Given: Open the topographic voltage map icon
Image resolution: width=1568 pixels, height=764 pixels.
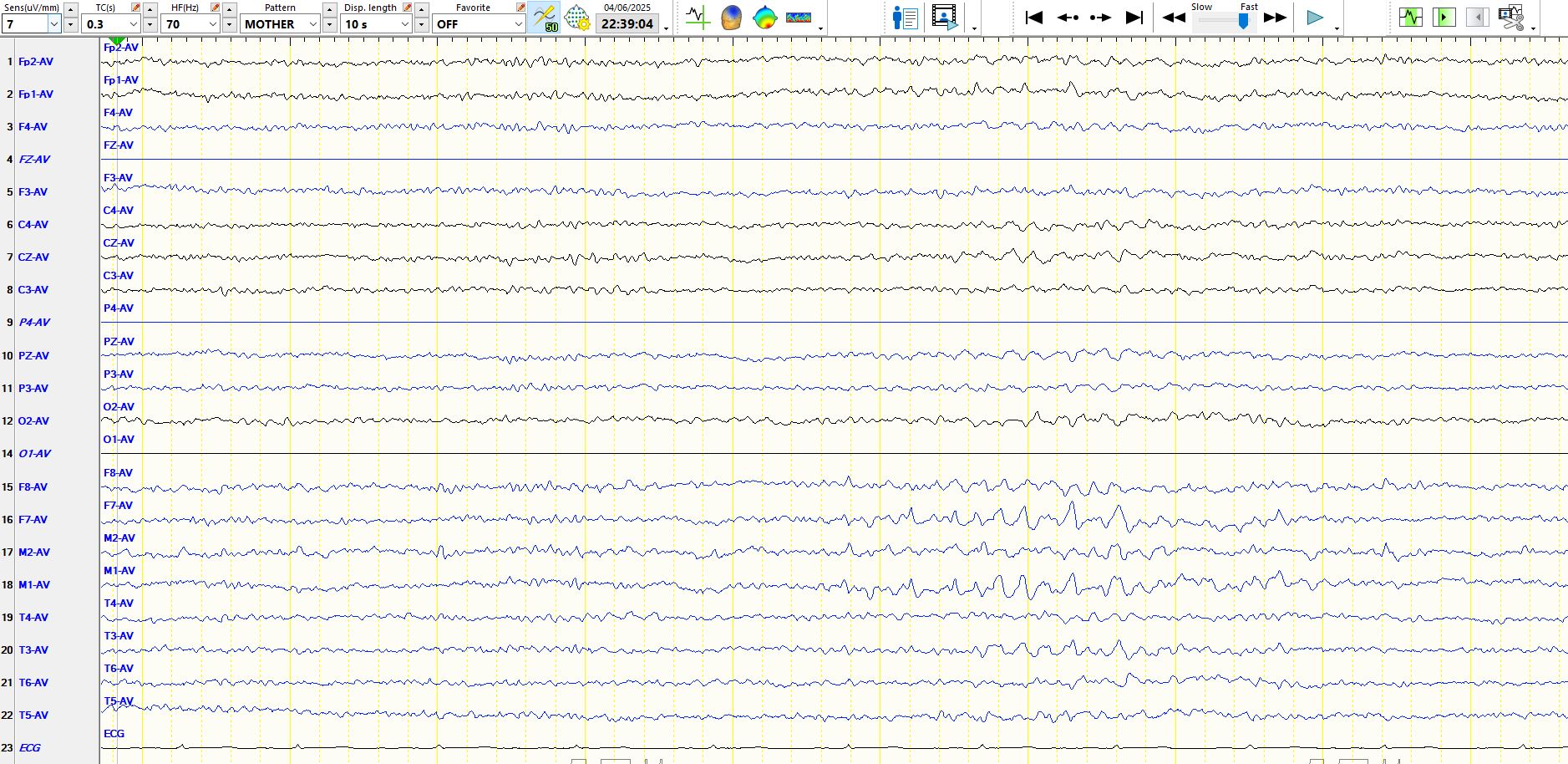Looking at the screenshot, I should (764, 17).
